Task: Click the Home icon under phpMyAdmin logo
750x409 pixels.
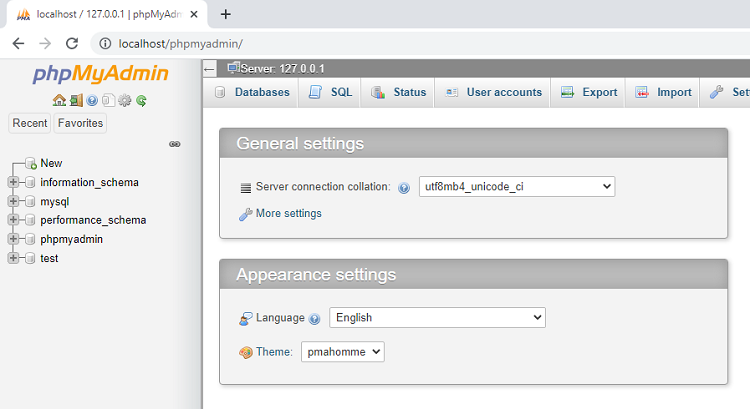Action: tap(59, 100)
